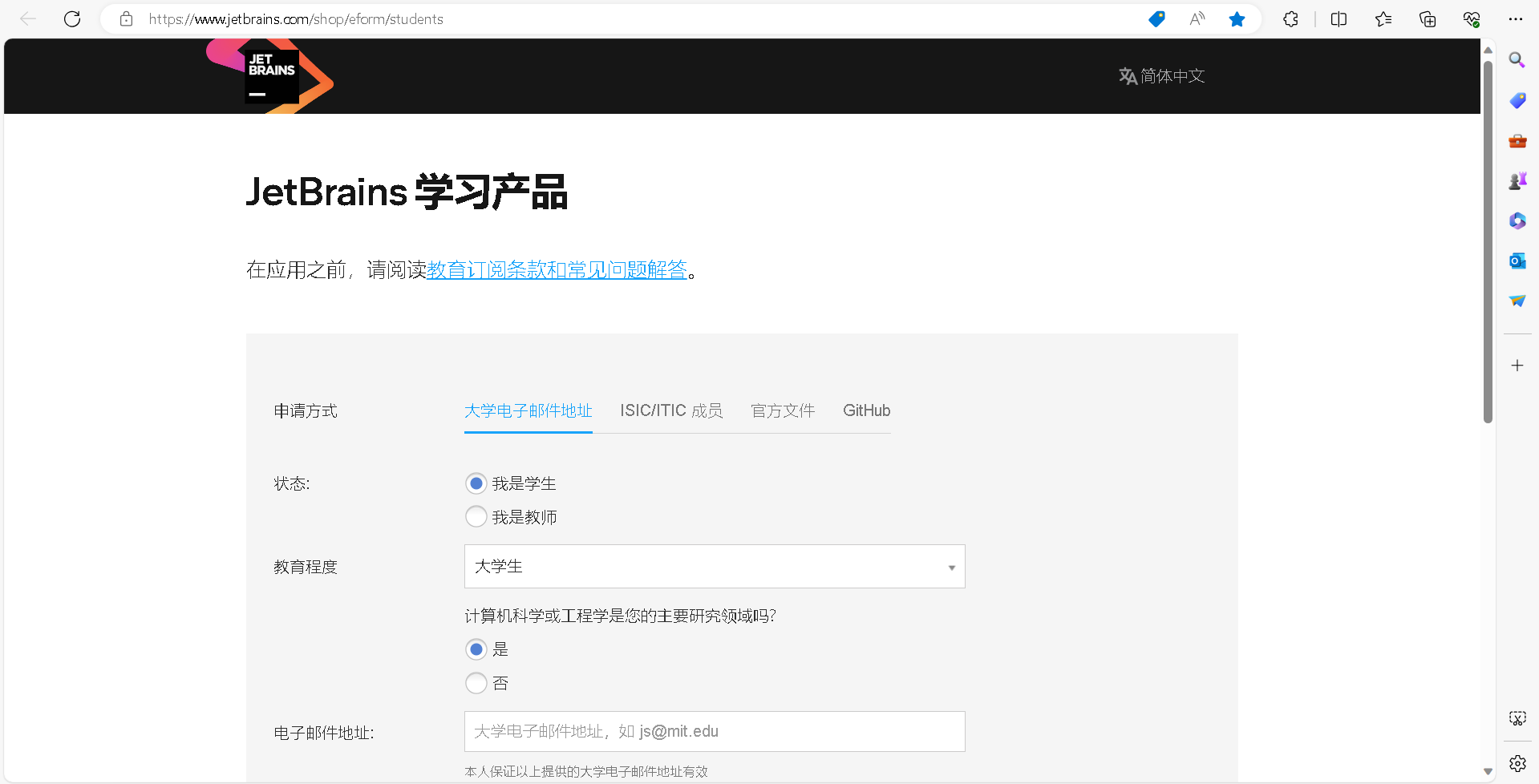Open Browser essentials heart icon
Viewport: 1539px width, 784px height.
tap(1472, 19)
